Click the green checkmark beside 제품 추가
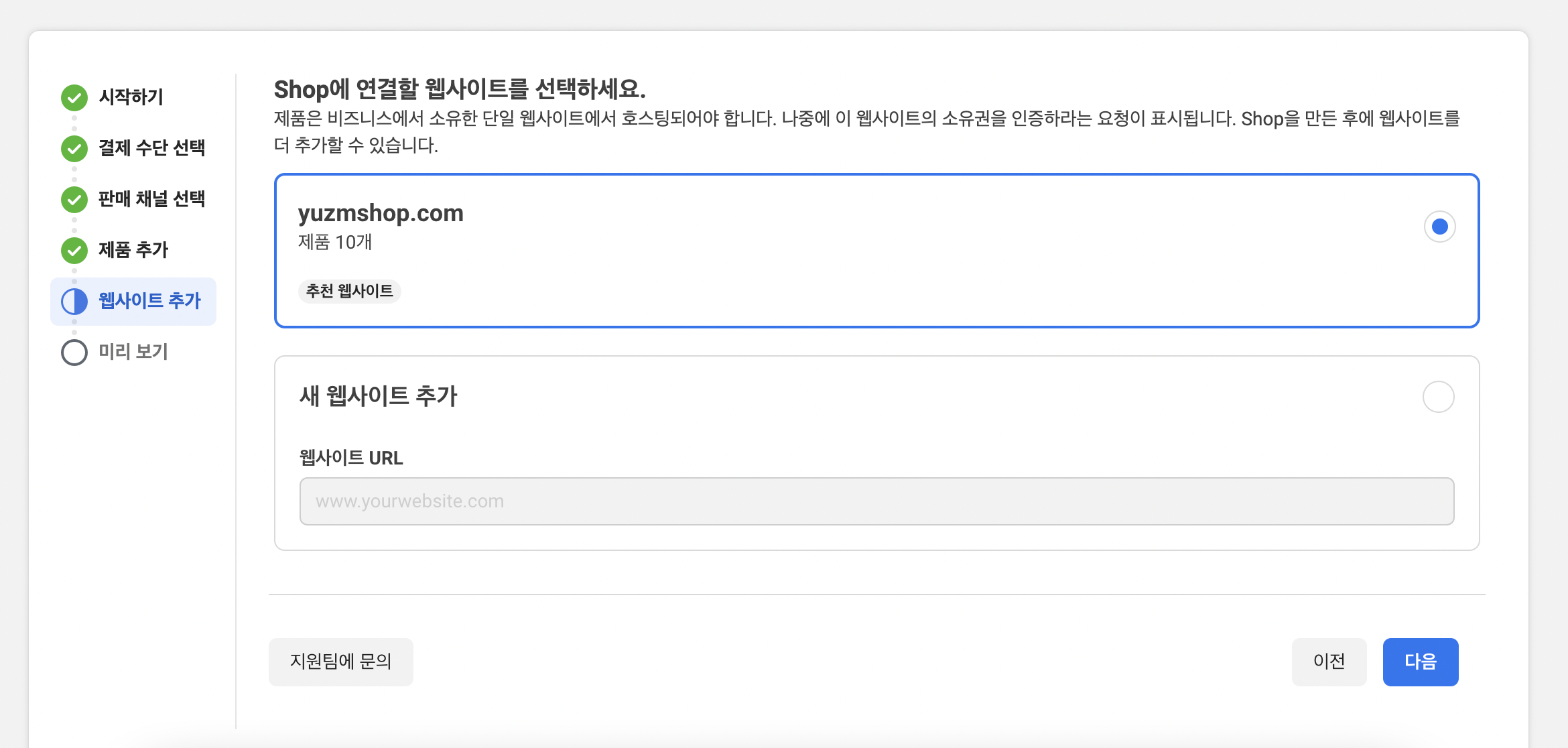Image resolution: width=1568 pixels, height=748 pixels. coord(74,251)
